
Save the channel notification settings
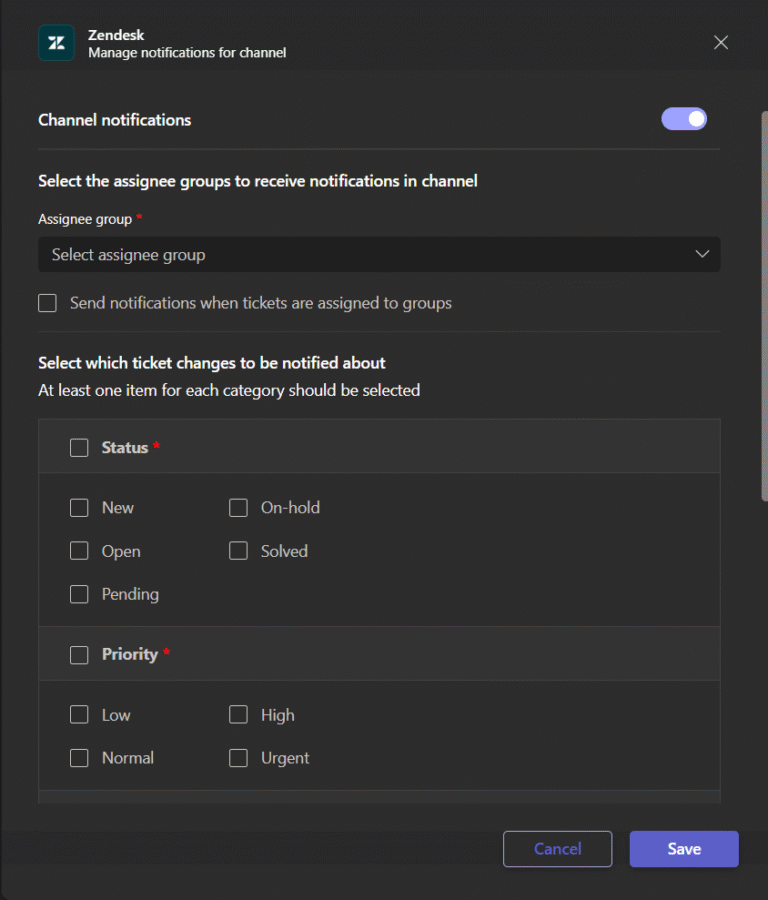684,849
